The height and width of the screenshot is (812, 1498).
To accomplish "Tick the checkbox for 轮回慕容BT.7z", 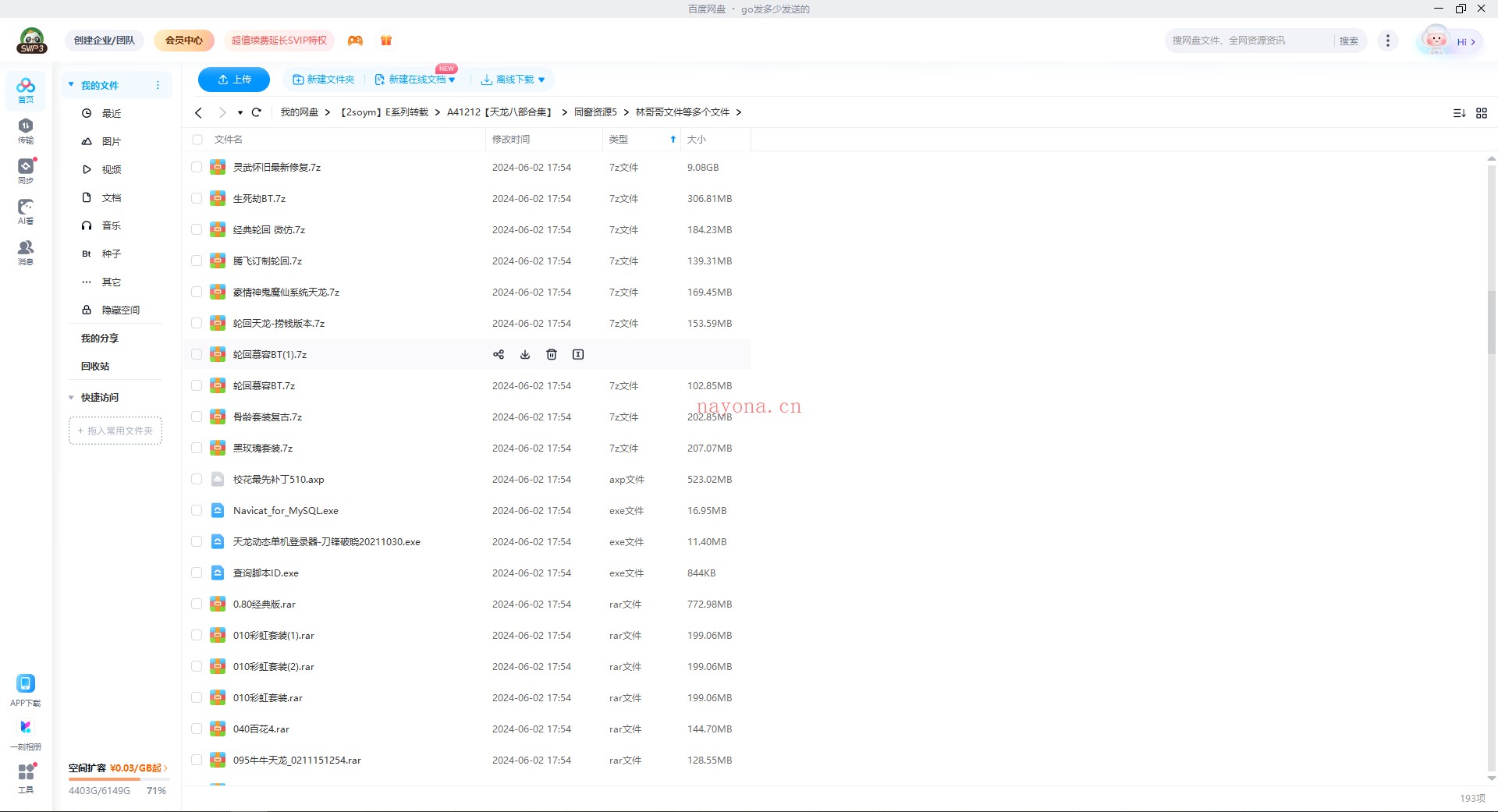I will tap(197, 385).
